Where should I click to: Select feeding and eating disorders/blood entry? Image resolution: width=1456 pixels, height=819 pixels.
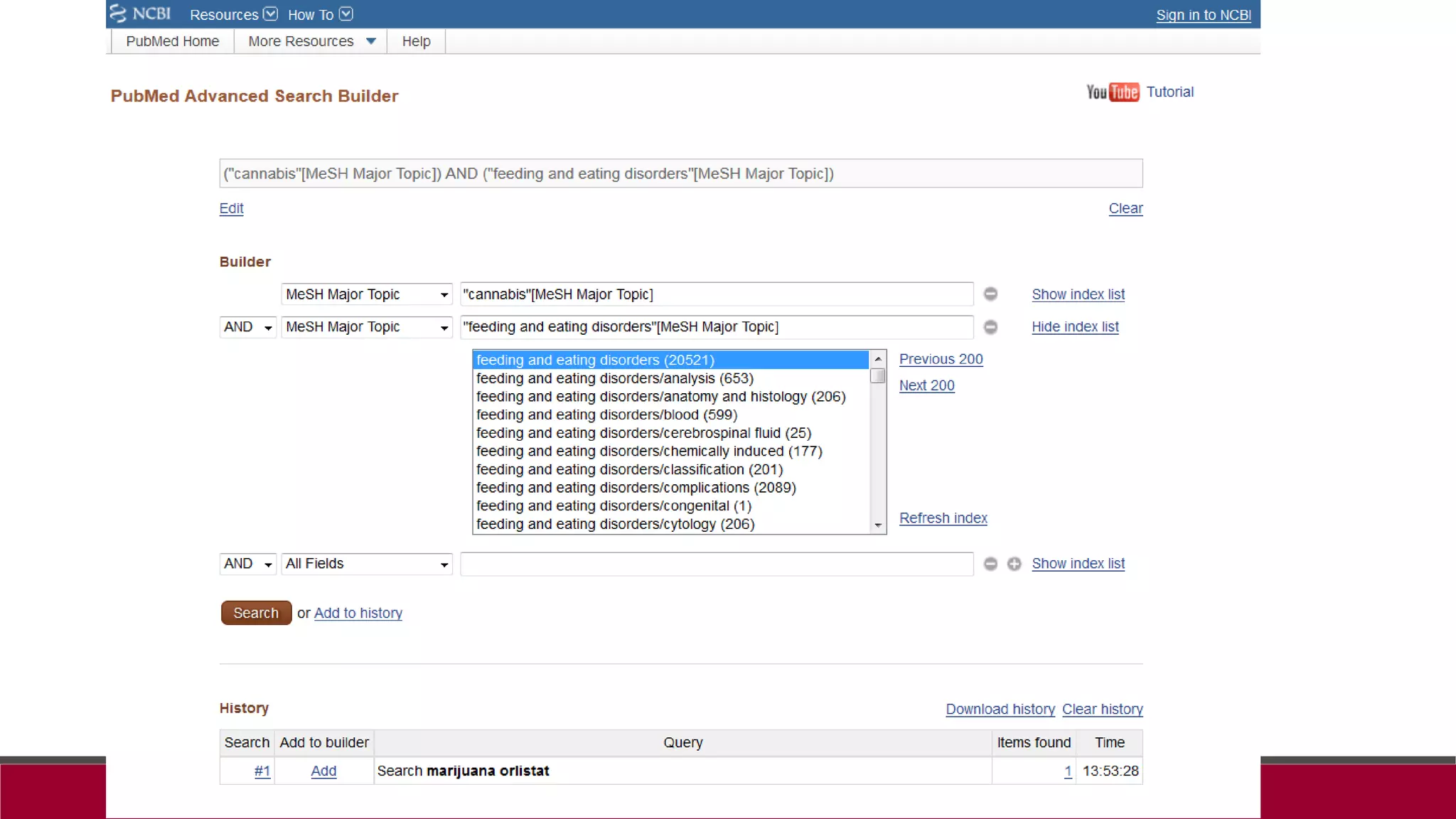(x=606, y=415)
